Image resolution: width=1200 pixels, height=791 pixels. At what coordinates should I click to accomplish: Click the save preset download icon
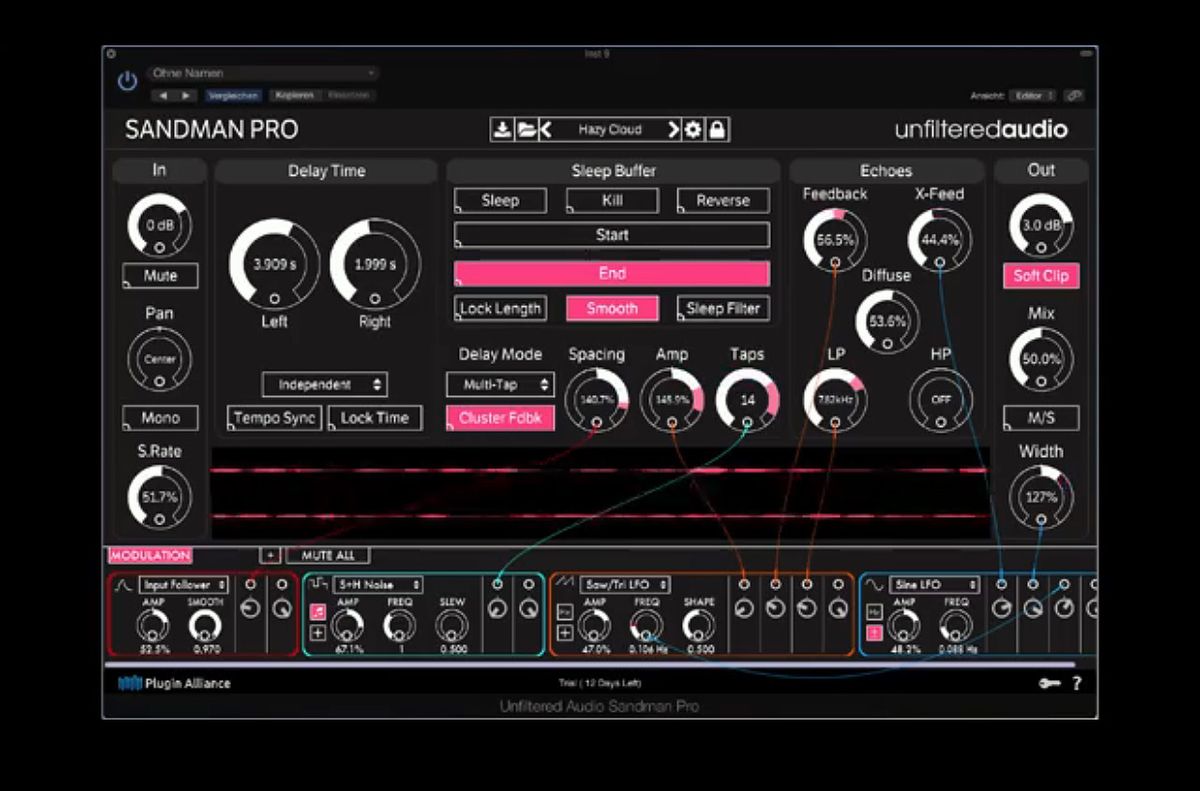(502, 130)
